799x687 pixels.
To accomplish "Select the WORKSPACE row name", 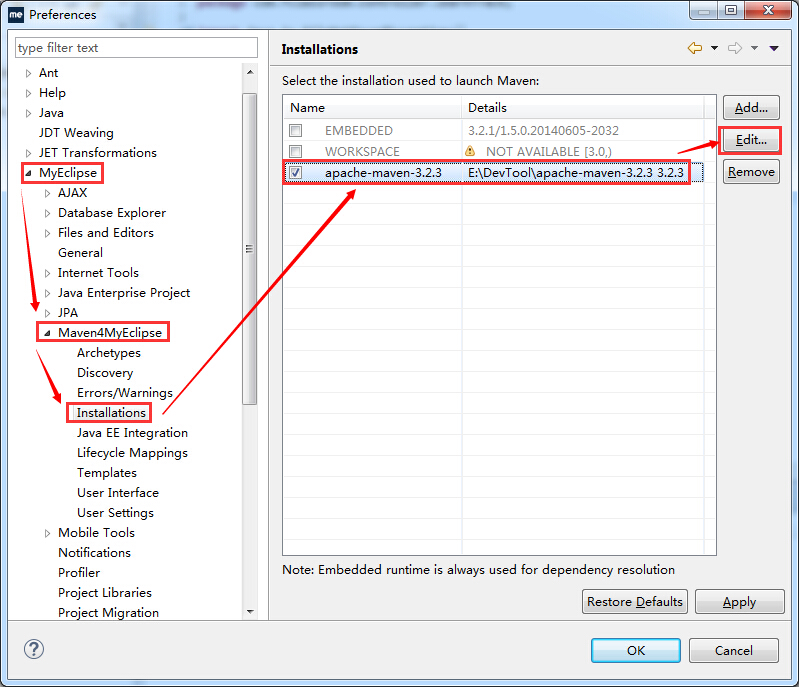I will pyautogui.click(x=362, y=152).
